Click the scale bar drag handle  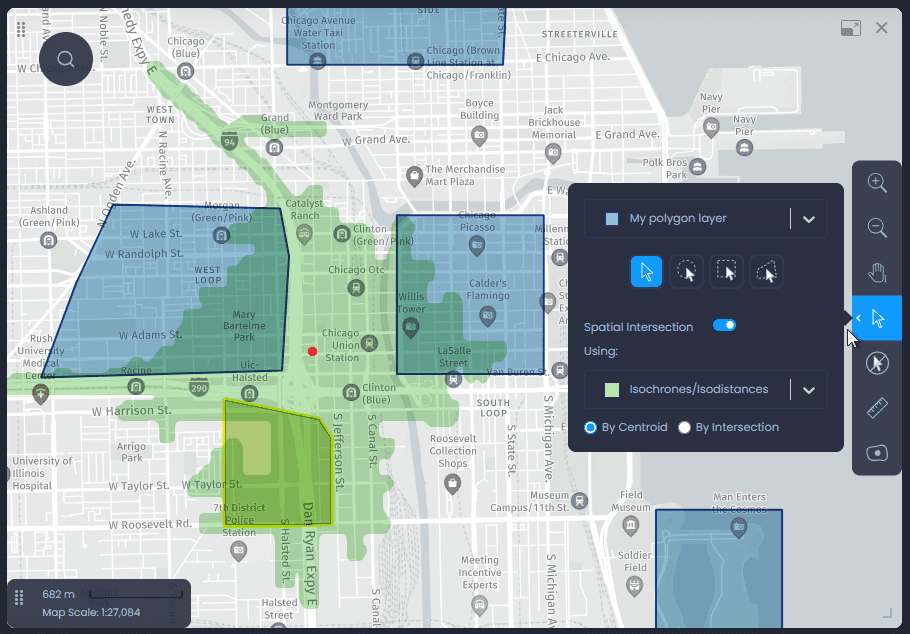(19, 597)
